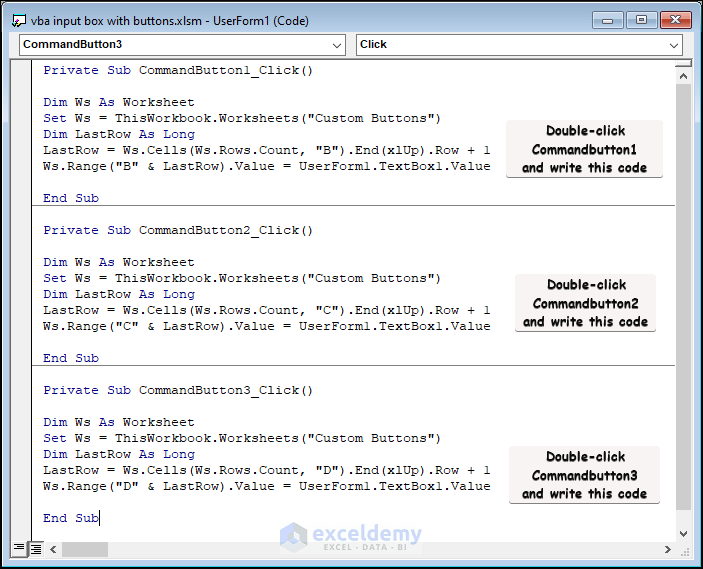703x569 pixels.
Task: Click line 'Private Sub CommandButton1_Click()'
Action: click(178, 70)
